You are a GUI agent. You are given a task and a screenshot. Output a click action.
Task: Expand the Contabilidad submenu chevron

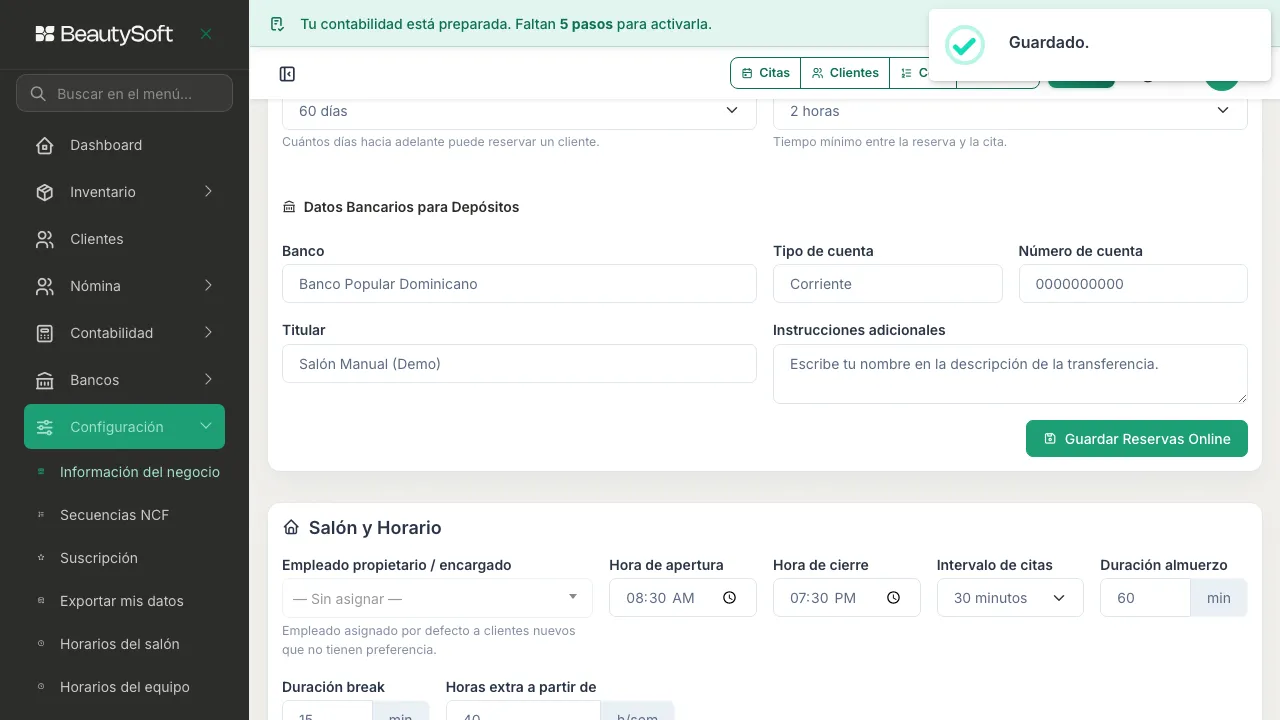click(208, 333)
